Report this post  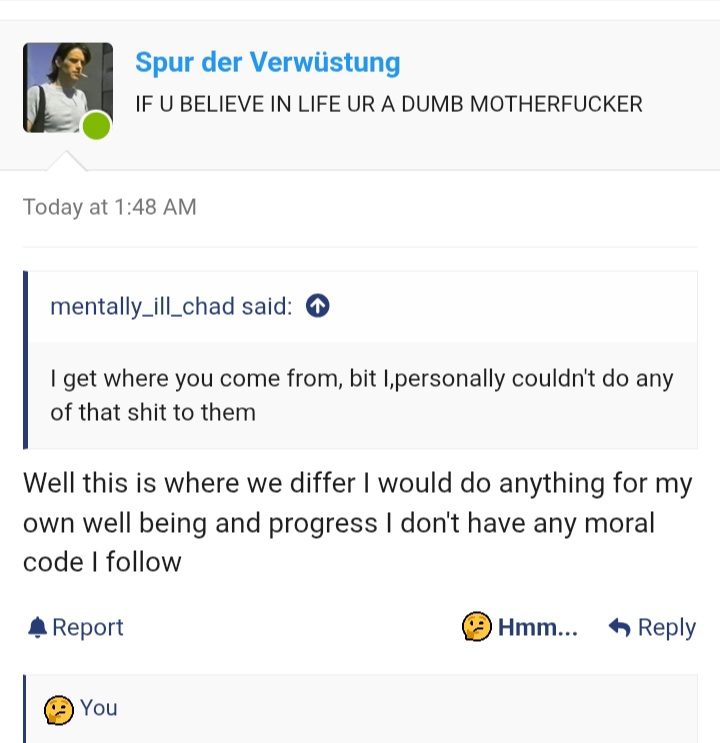tap(76, 627)
